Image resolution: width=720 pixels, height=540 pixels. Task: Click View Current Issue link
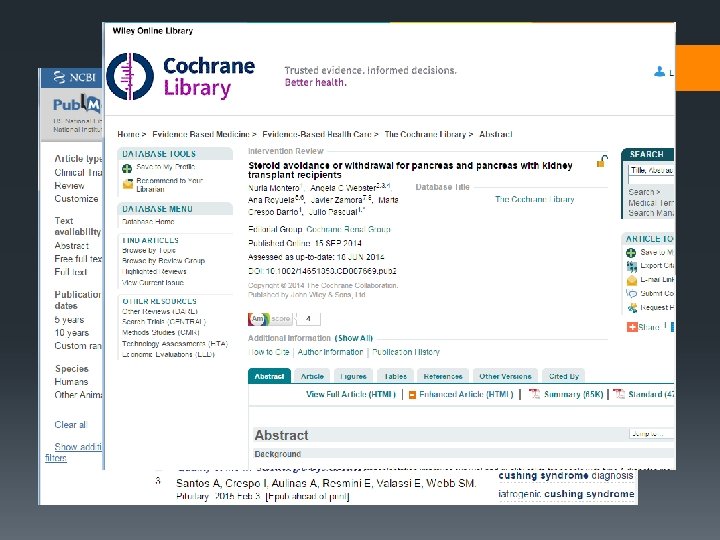153,282
